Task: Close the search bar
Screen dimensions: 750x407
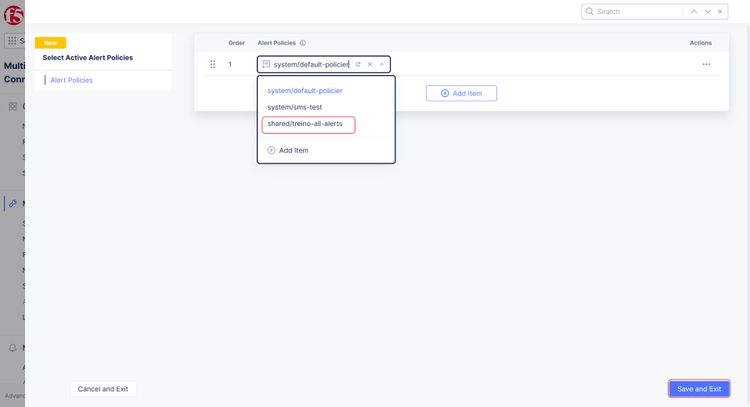Action: tap(721, 12)
